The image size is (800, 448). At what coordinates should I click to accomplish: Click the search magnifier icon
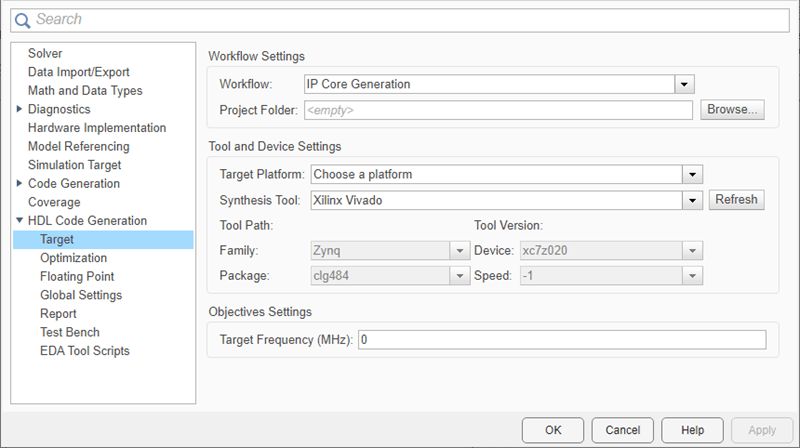[x=22, y=19]
